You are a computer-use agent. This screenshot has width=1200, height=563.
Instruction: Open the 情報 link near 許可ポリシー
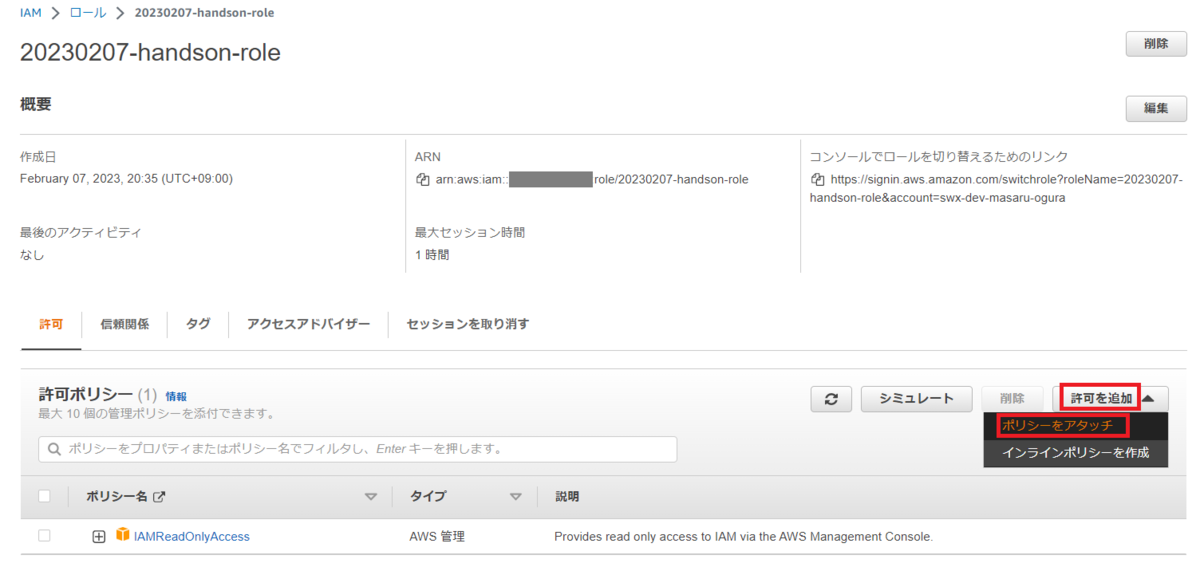(x=176, y=397)
